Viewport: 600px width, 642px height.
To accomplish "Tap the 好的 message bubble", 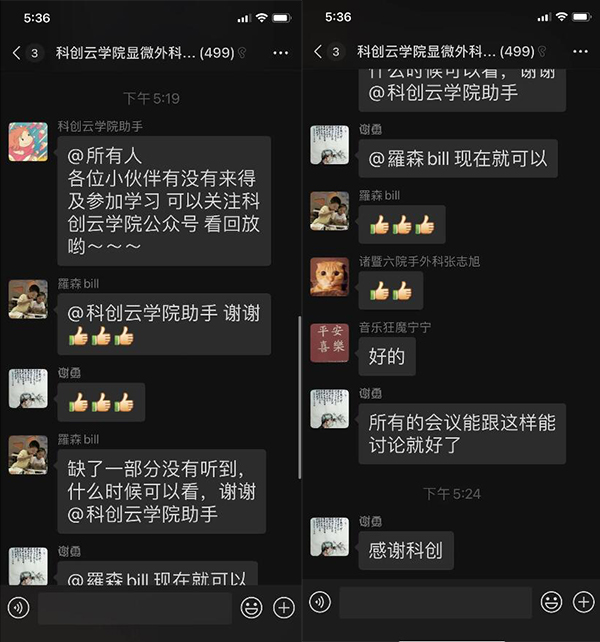I will pos(387,356).
